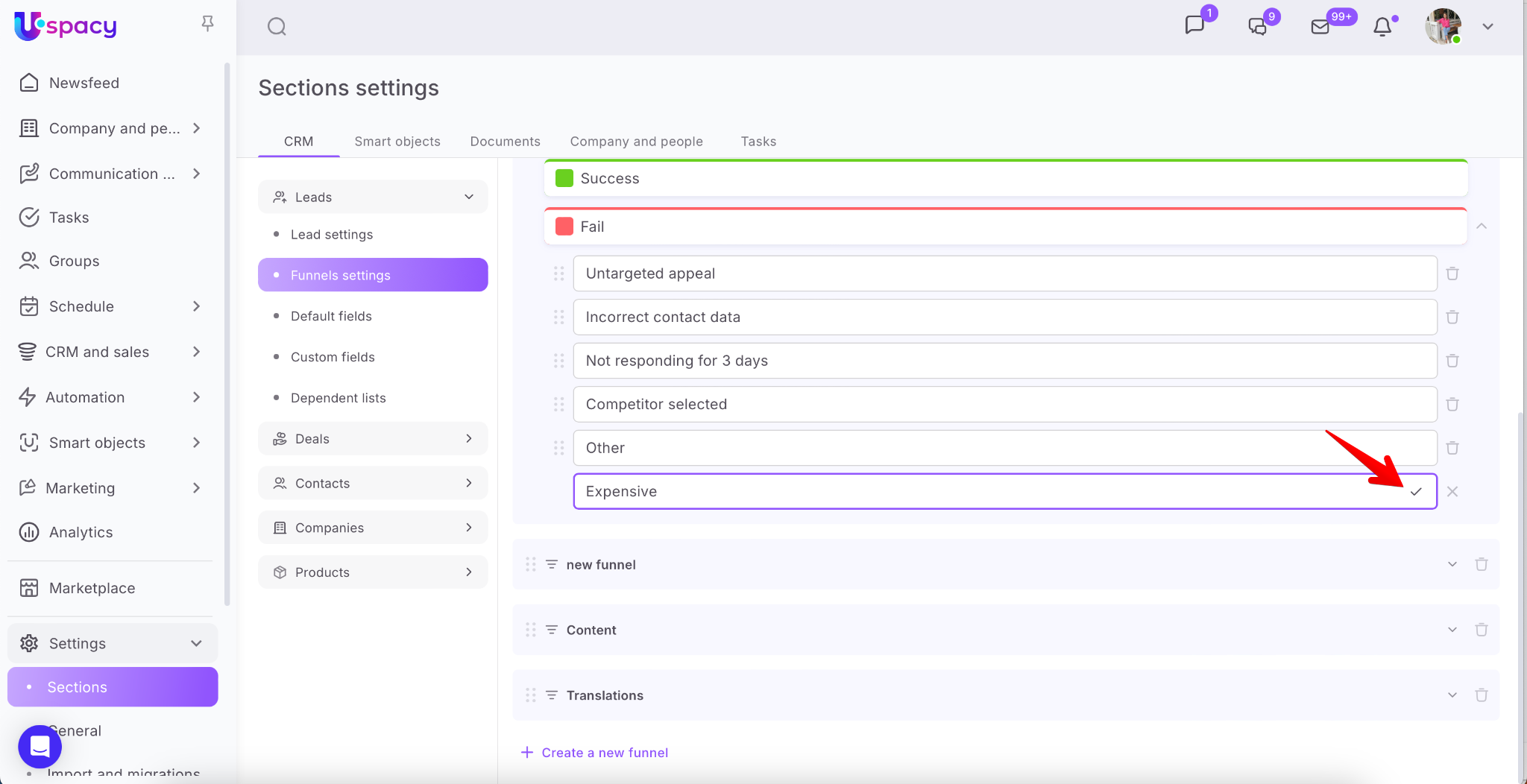Delete the 'Content' funnel
Image resolution: width=1527 pixels, height=784 pixels.
click(1481, 630)
